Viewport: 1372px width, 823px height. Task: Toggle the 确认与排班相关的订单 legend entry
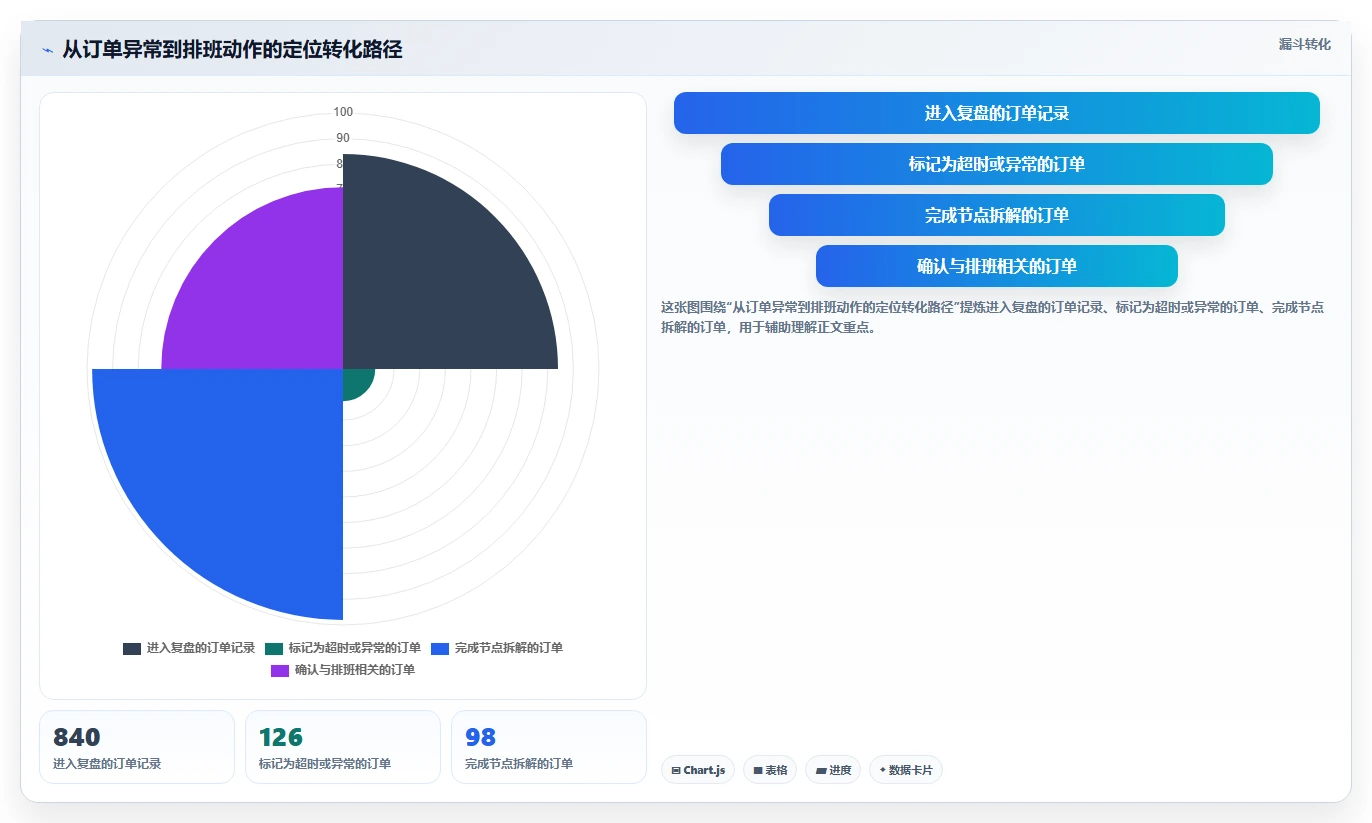click(343, 670)
